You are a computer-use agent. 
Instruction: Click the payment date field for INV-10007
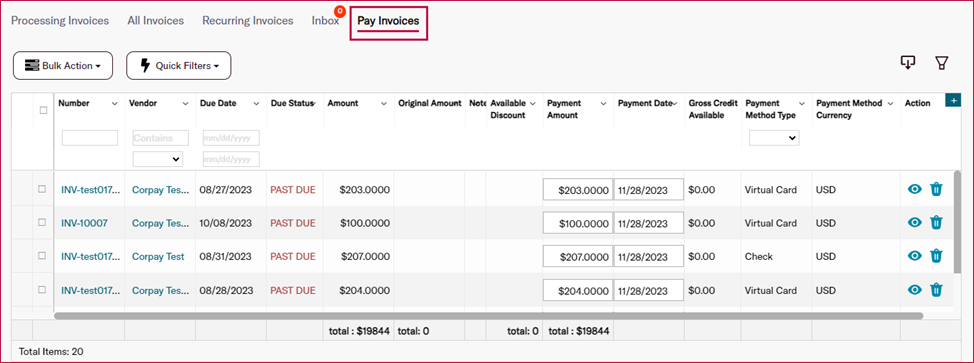[649, 223]
